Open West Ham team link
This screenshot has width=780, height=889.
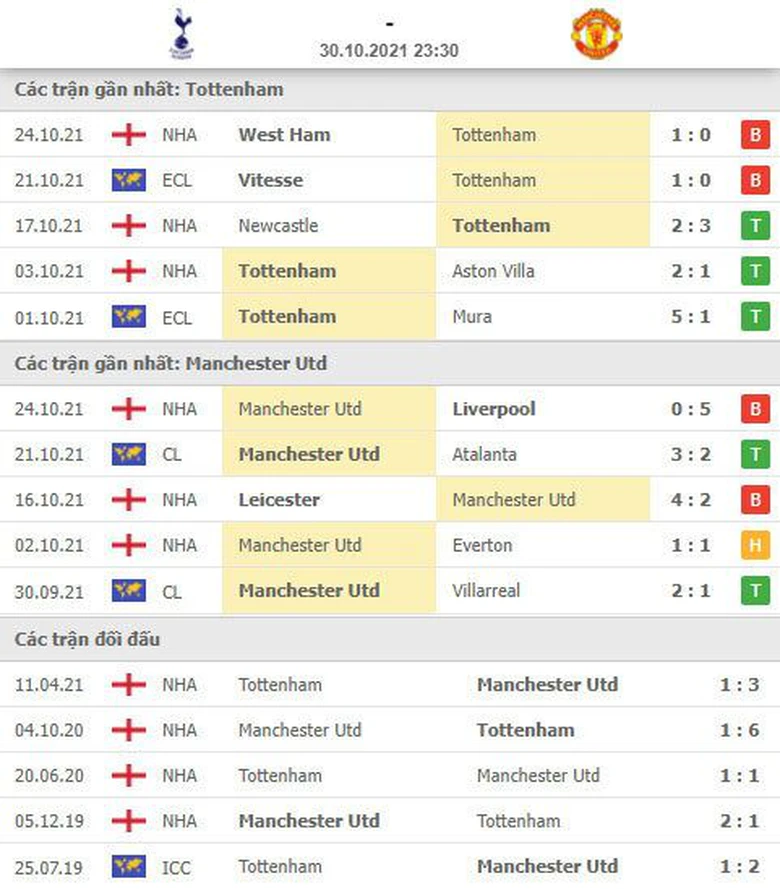[x=284, y=135]
